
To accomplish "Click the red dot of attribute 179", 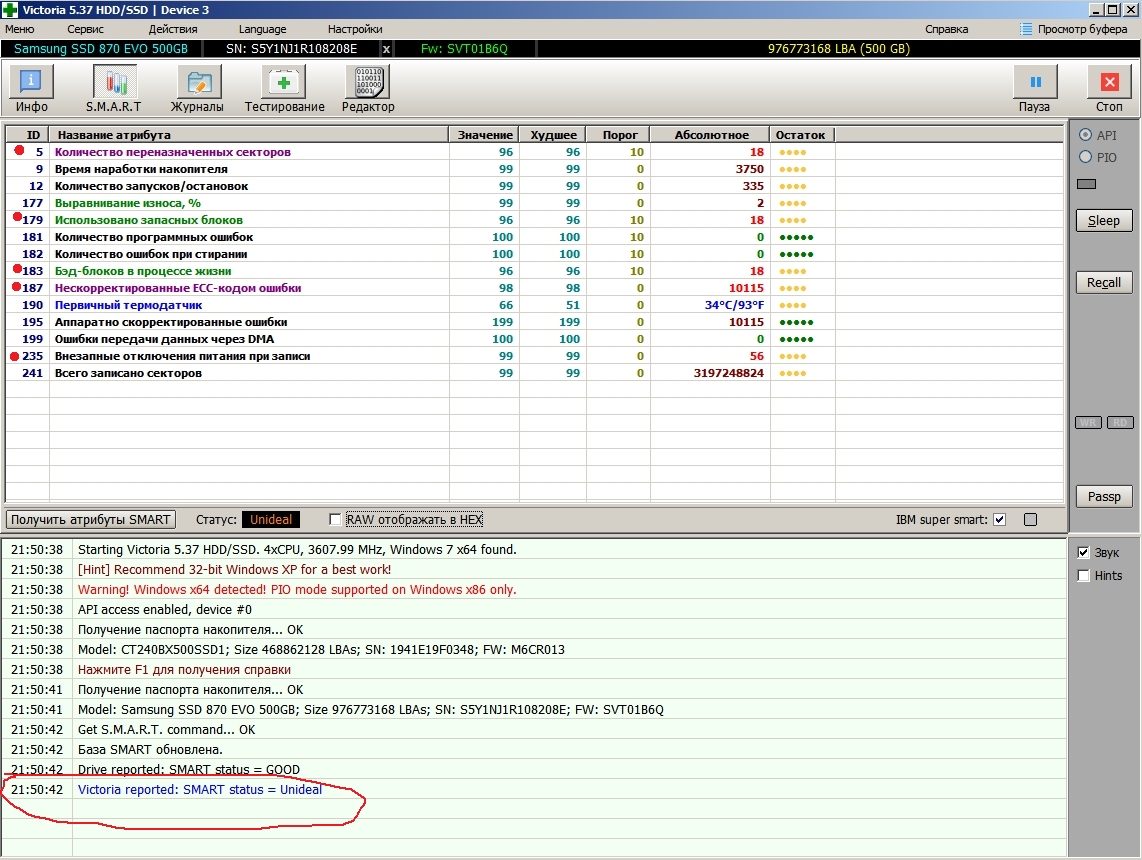I will (x=17, y=217).
